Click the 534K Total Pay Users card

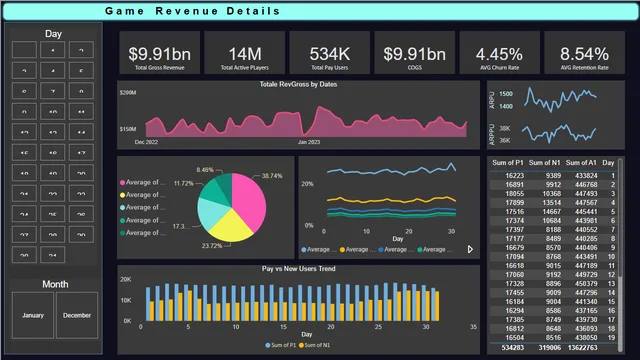pyautogui.click(x=329, y=53)
